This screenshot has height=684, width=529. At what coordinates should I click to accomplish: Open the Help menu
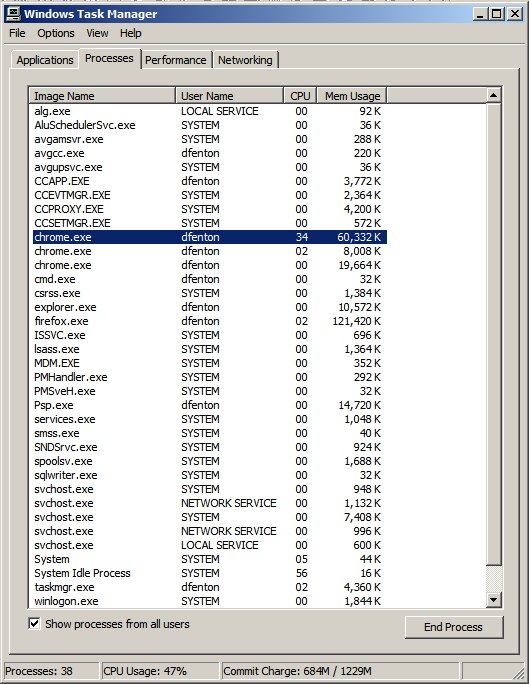(x=130, y=33)
